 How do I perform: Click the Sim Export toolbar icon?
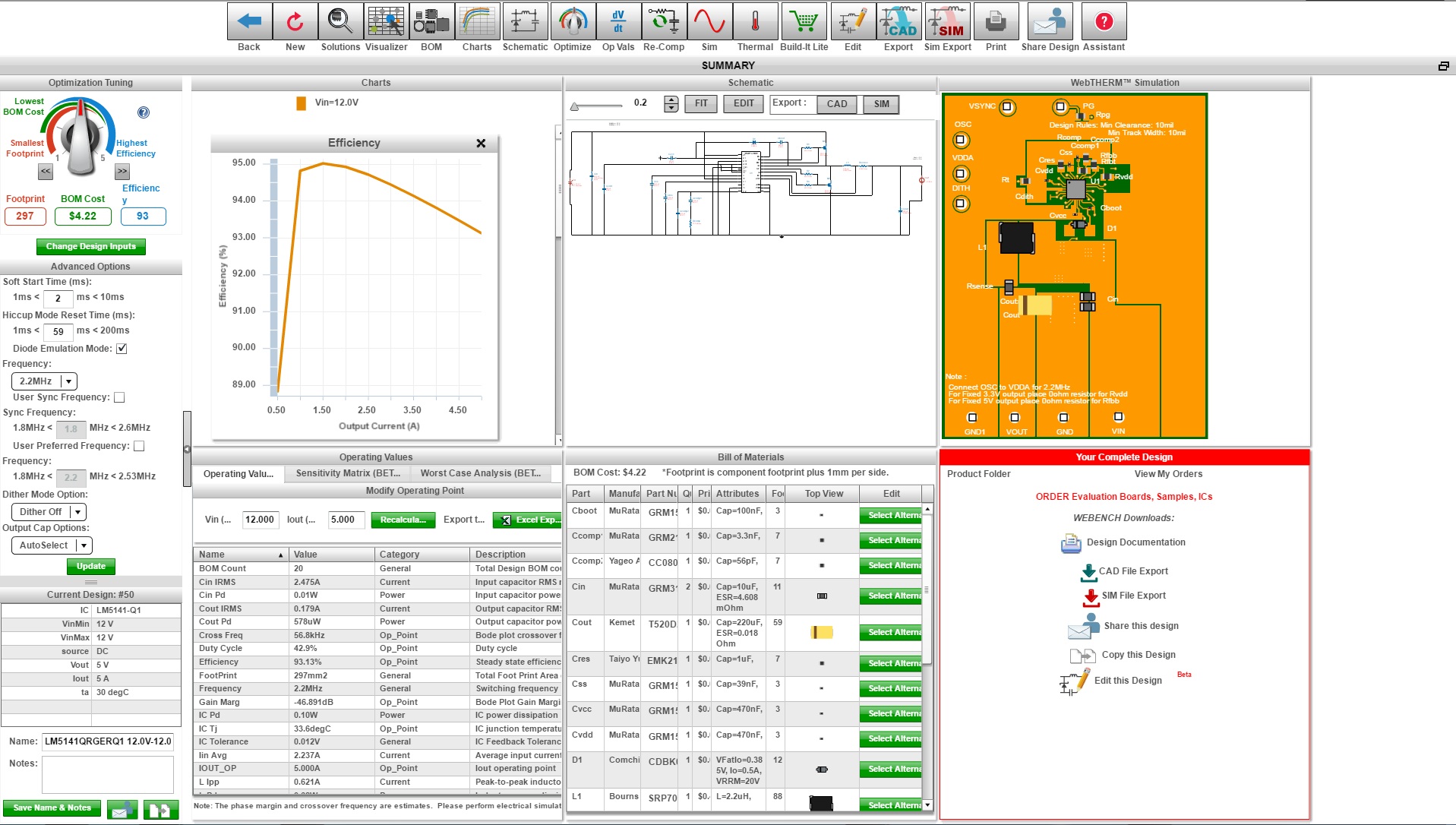pos(947,21)
